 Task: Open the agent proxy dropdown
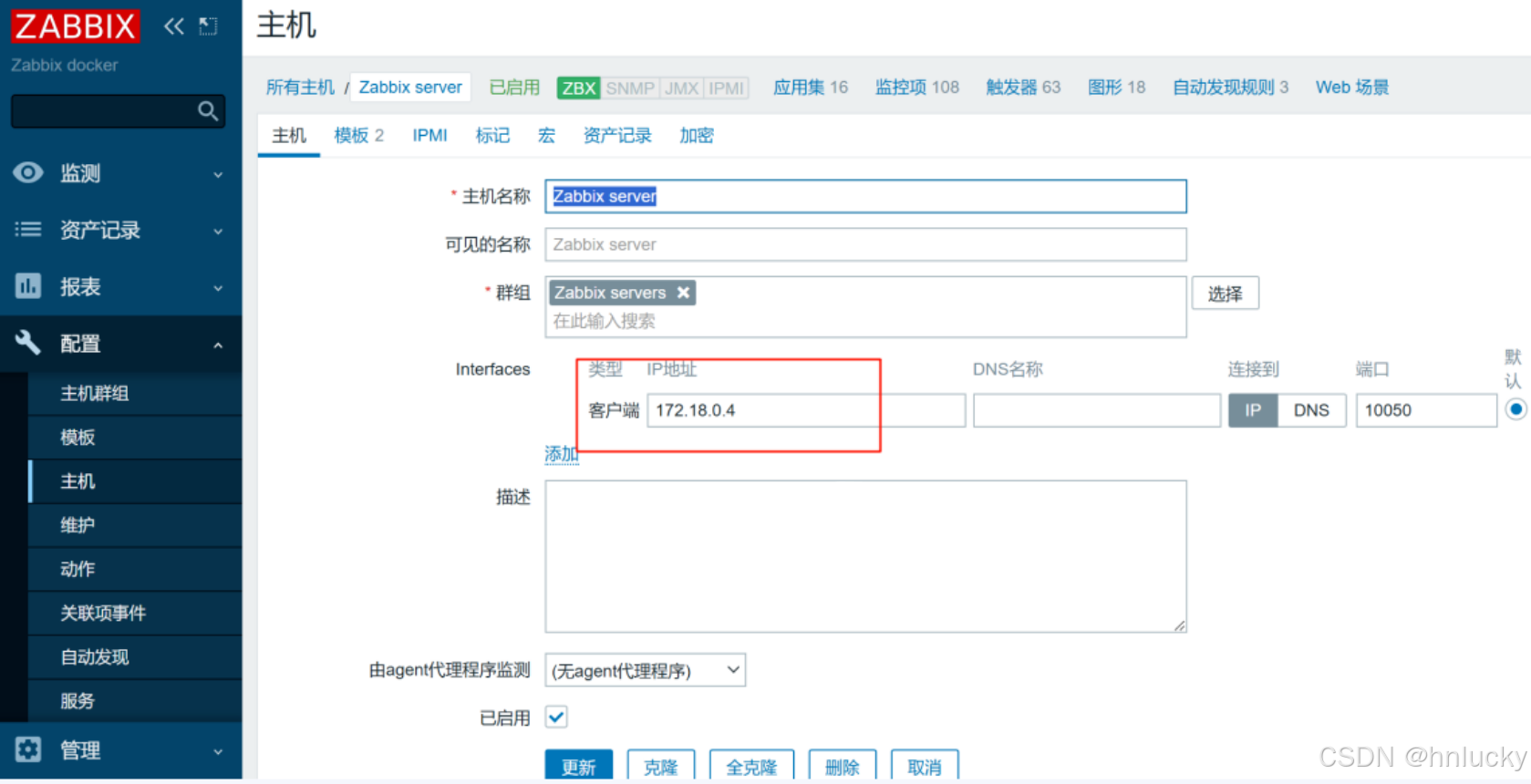[x=646, y=670]
